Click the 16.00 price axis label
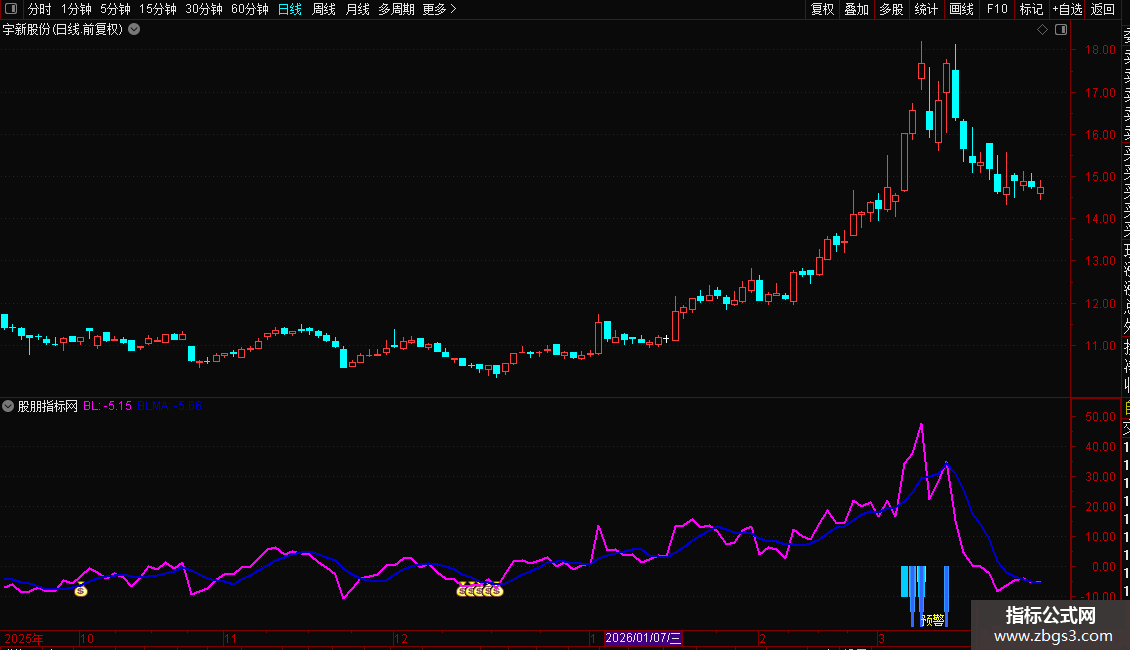Screen dimensions: 1130x650 coord(1100,134)
